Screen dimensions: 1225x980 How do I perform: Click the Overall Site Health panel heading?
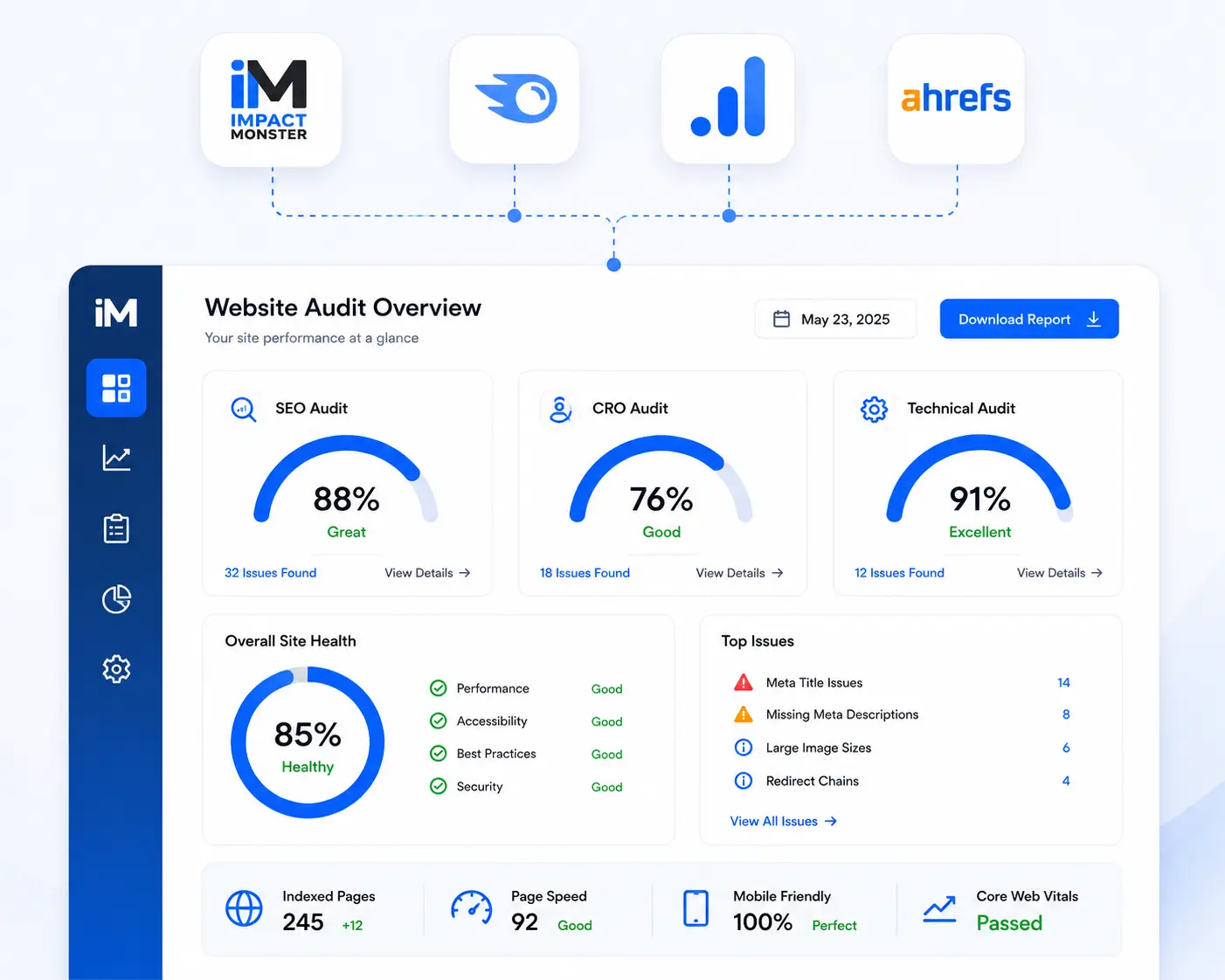click(291, 641)
